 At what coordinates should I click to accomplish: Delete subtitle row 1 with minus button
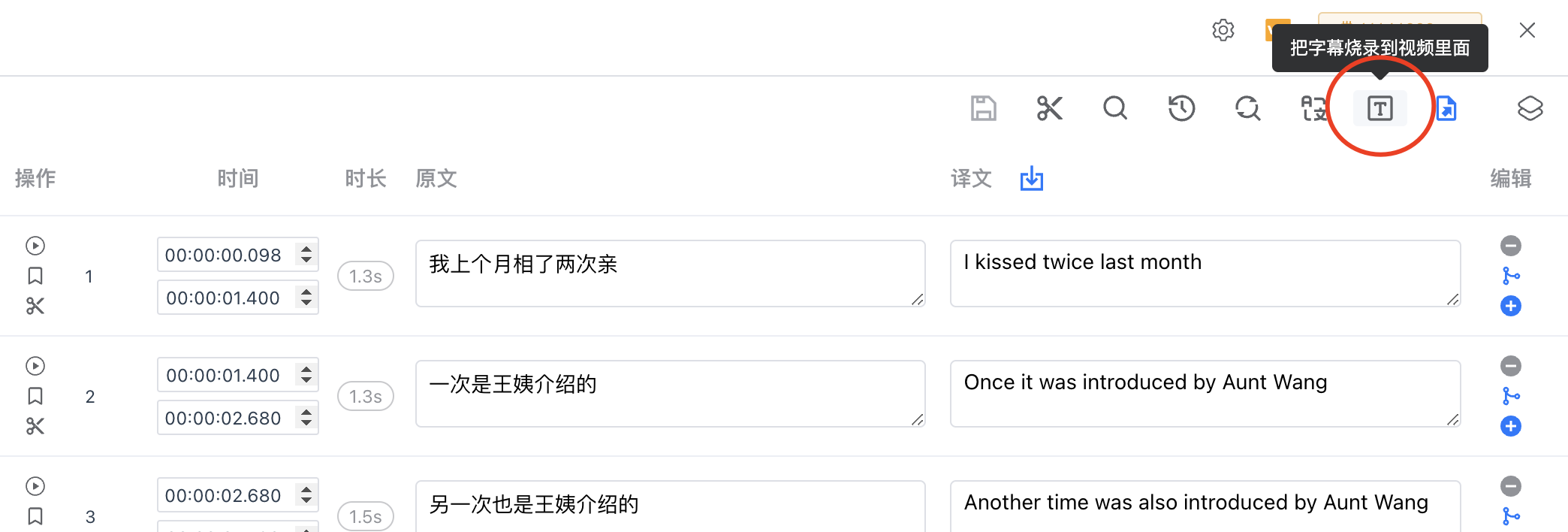tap(1510, 246)
